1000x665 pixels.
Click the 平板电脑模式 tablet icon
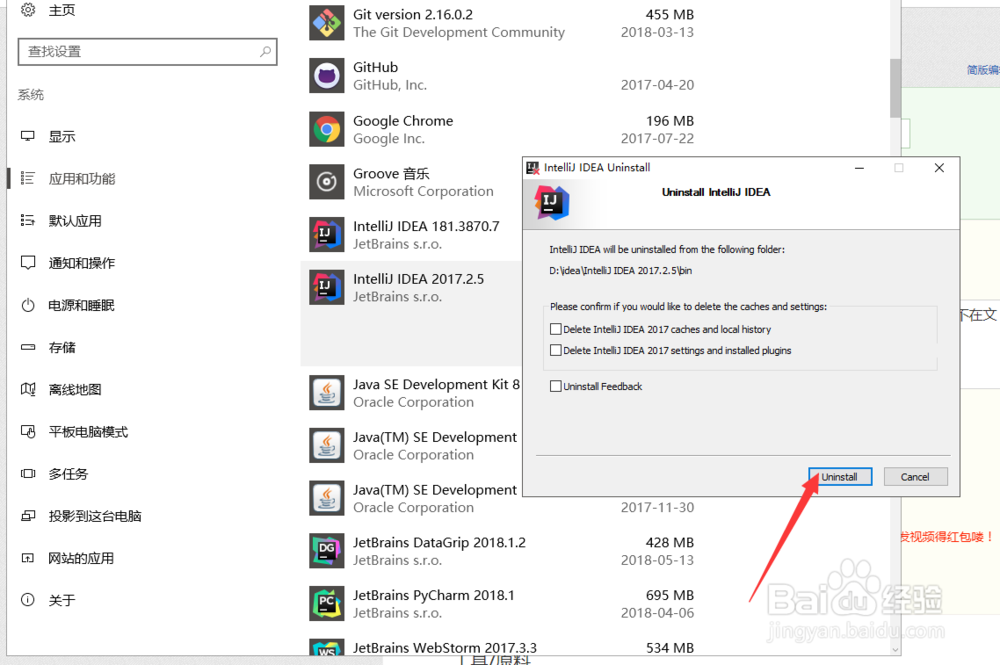coord(27,432)
